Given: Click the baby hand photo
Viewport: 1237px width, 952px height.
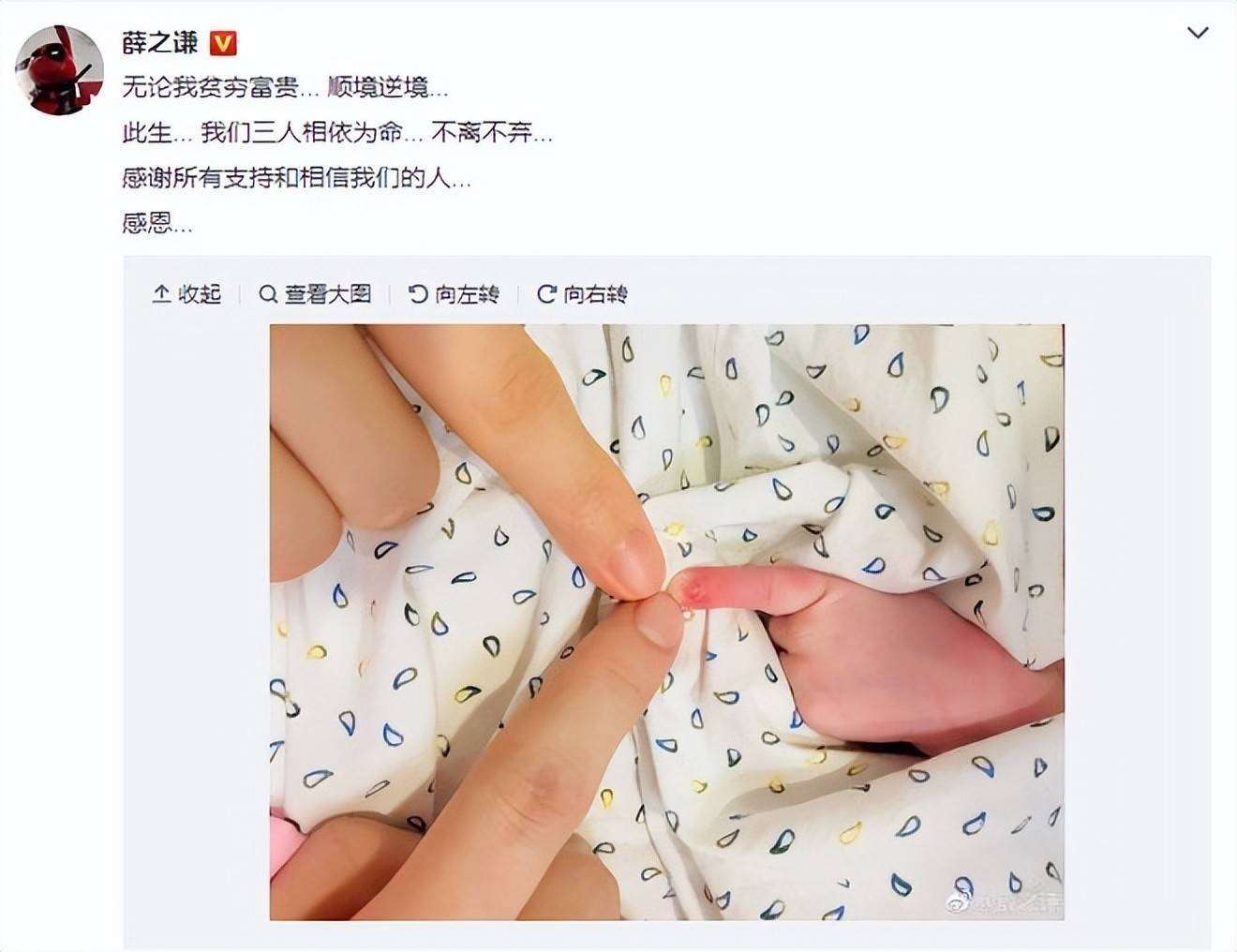Looking at the screenshot, I should click(x=666, y=622).
